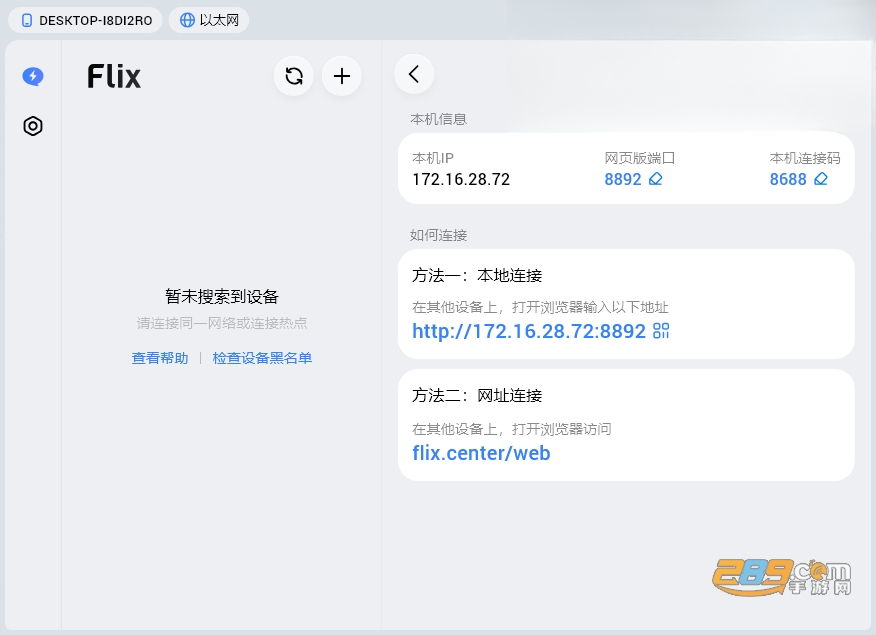Edit the web port 8892 pencil icon

click(x=655, y=179)
